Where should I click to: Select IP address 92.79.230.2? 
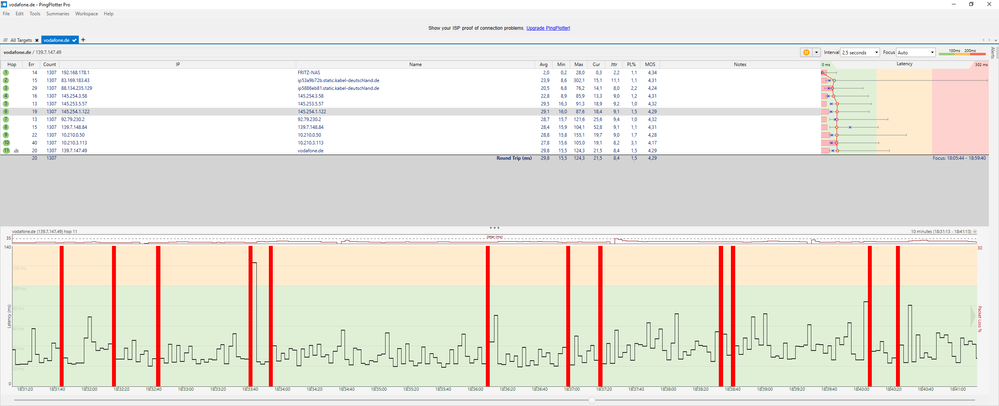pyautogui.click(x=73, y=119)
